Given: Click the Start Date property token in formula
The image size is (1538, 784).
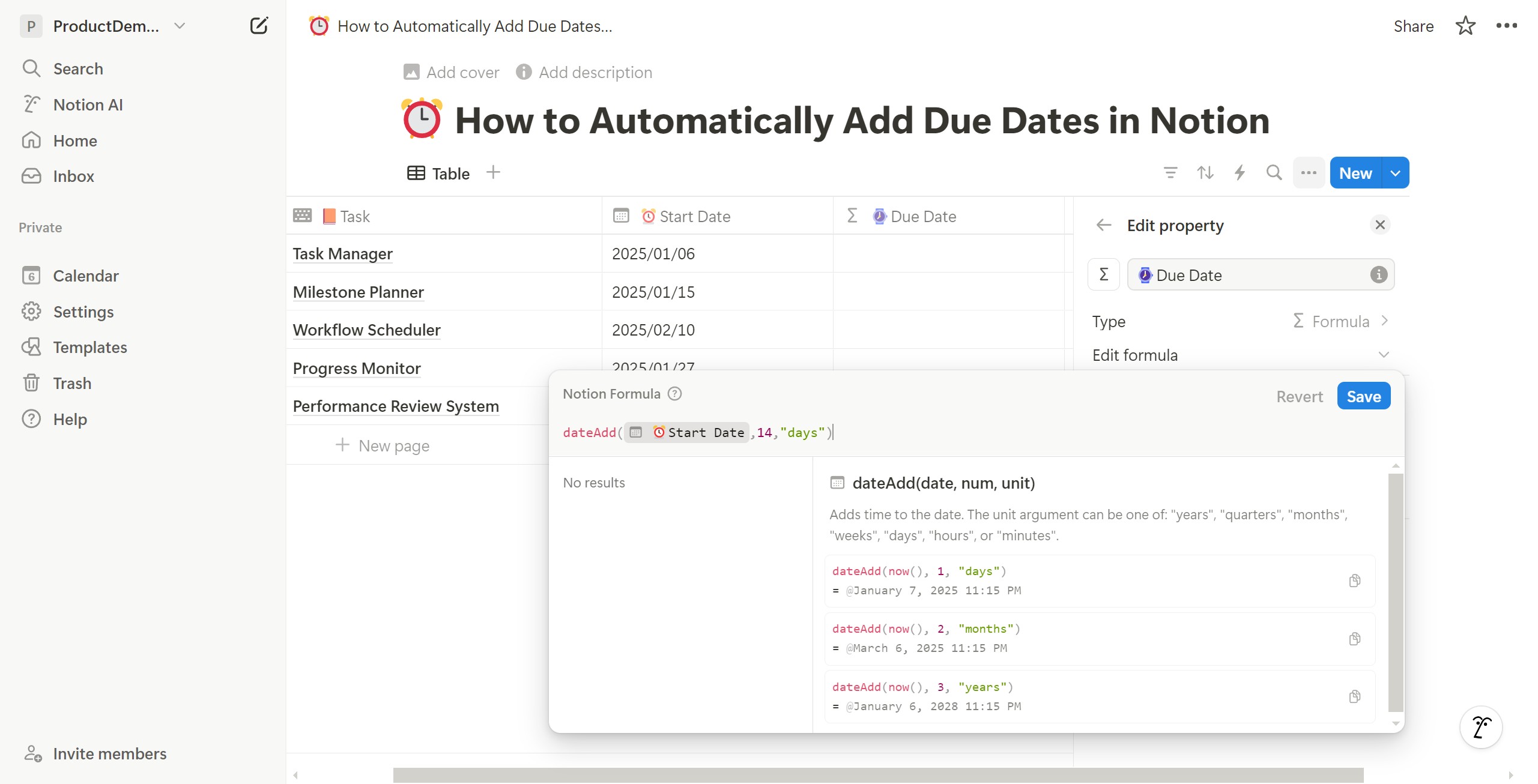Looking at the screenshot, I should coord(686,432).
